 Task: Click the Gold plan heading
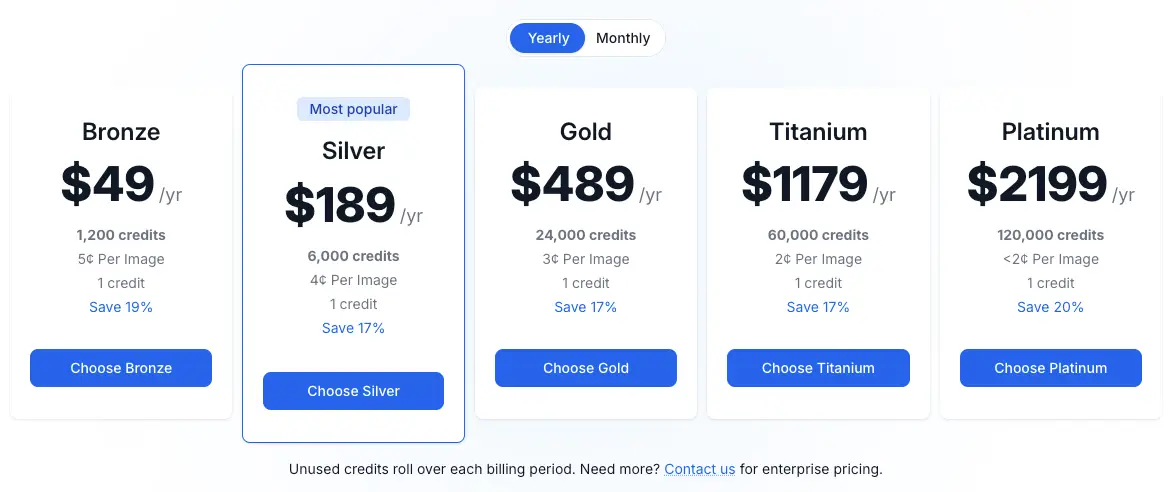click(x=586, y=132)
